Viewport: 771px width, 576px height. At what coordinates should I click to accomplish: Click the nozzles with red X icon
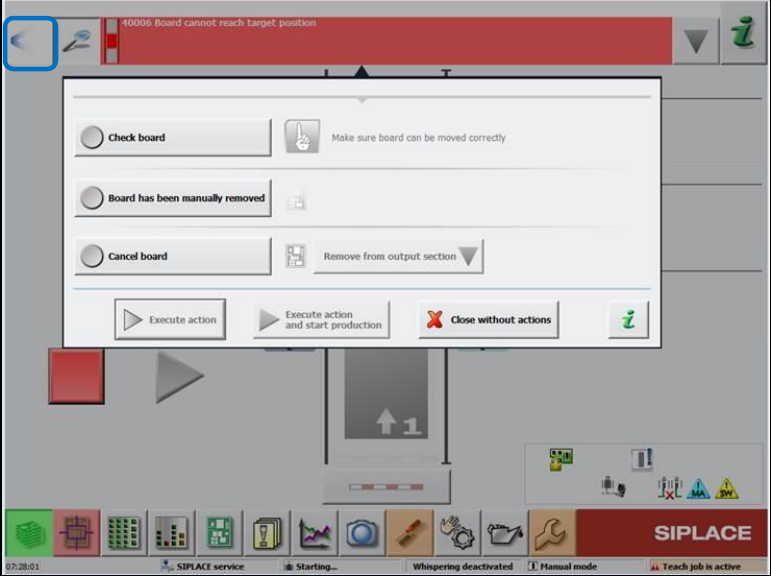(x=670, y=488)
